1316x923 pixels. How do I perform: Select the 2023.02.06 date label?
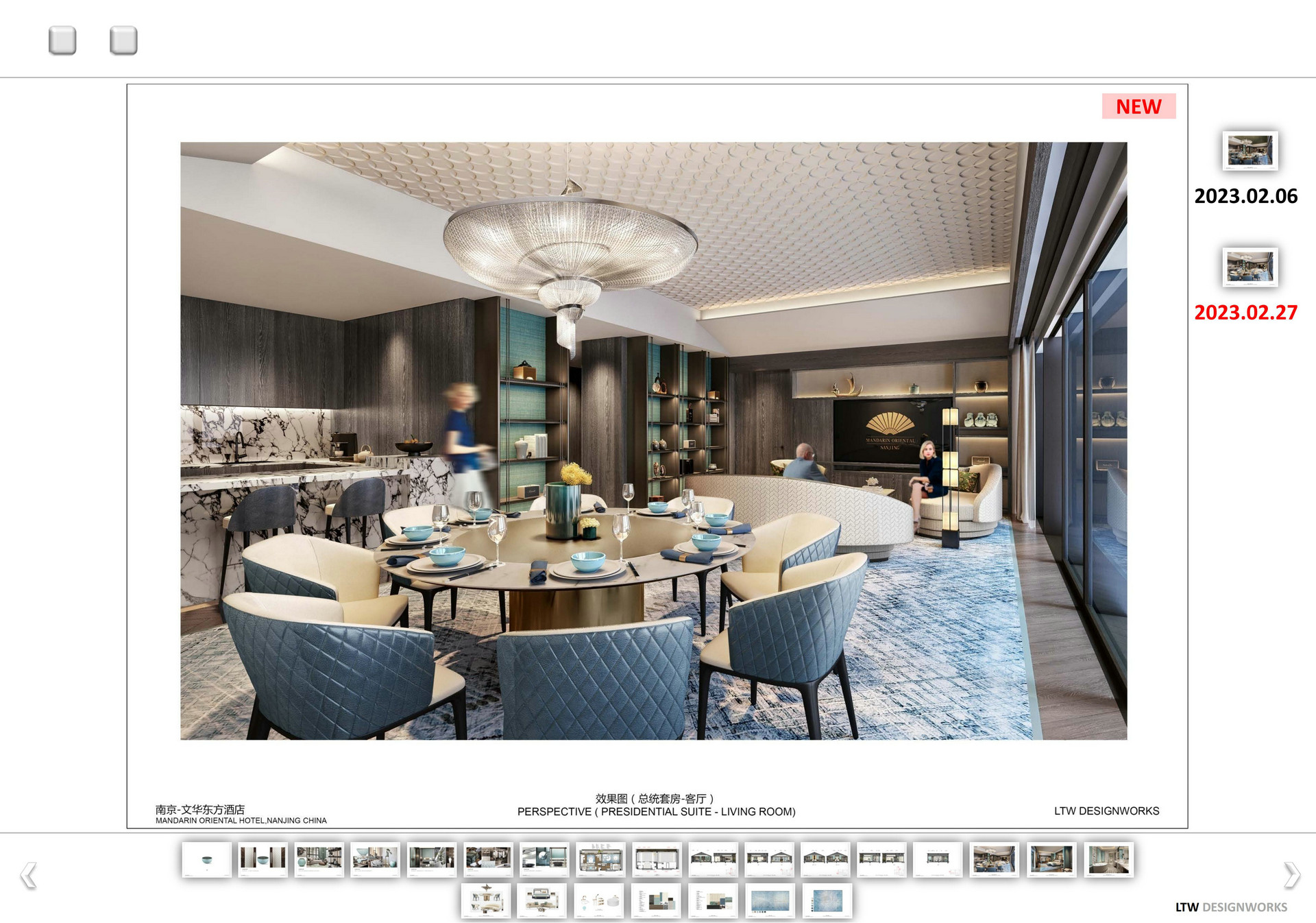click(x=1245, y=196)
